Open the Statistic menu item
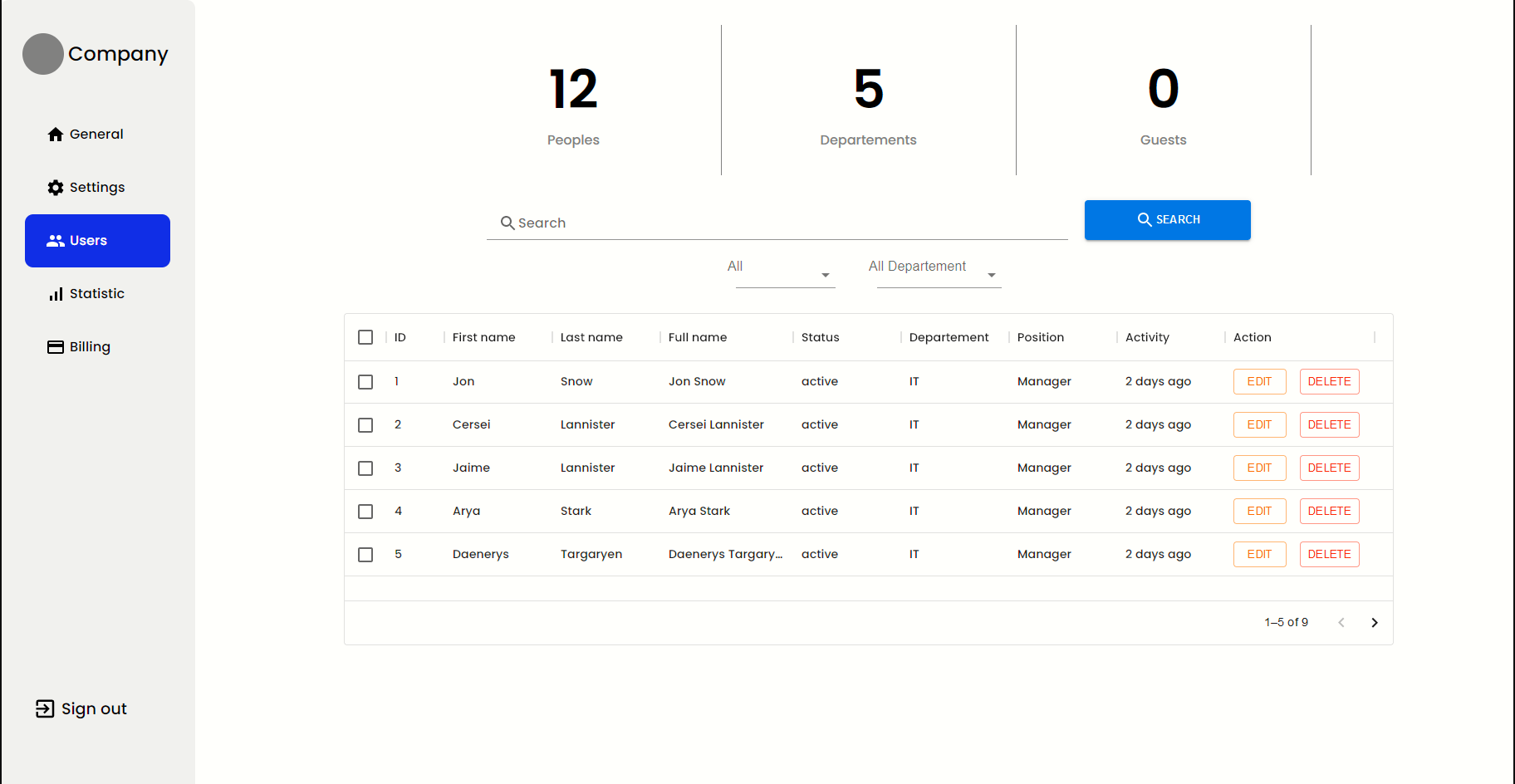This screenshot has width=1515, height=784. tap(97, 294)
